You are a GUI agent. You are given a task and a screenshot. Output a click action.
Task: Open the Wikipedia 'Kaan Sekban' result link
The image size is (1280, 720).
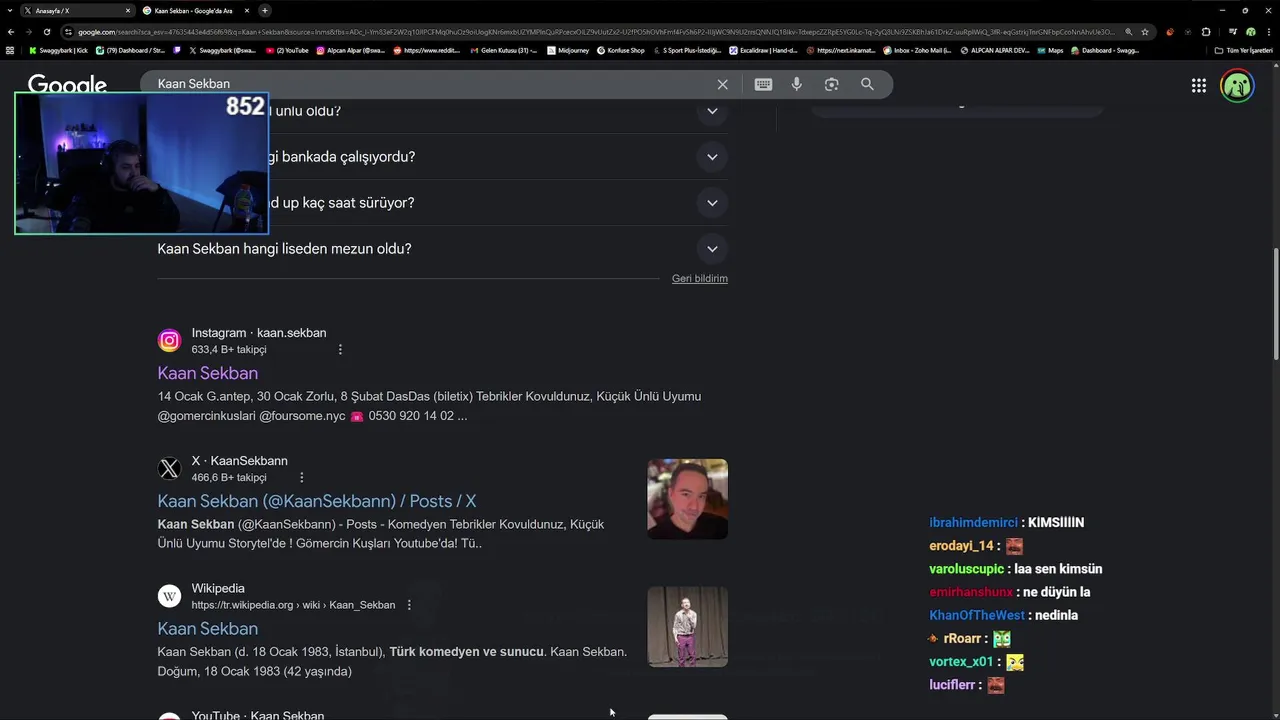click(207, 629)
